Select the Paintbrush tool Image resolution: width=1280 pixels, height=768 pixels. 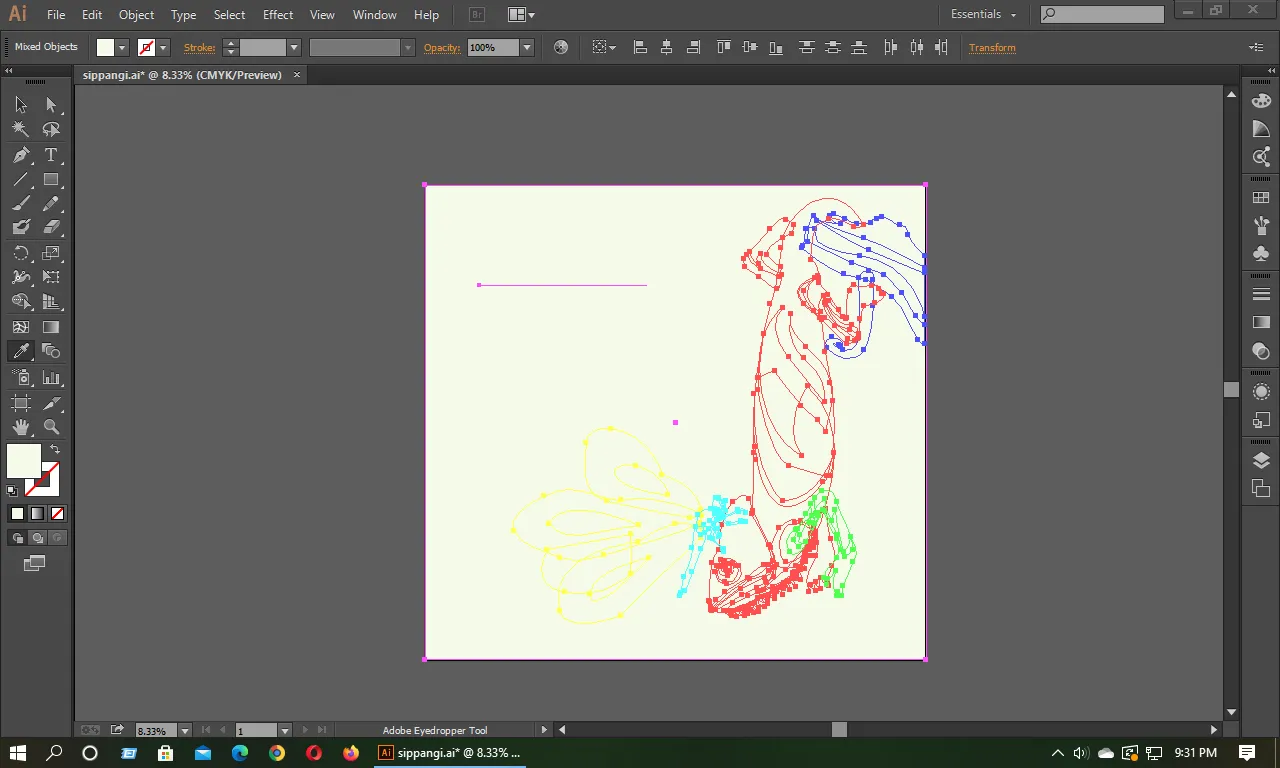click(21, 204)
